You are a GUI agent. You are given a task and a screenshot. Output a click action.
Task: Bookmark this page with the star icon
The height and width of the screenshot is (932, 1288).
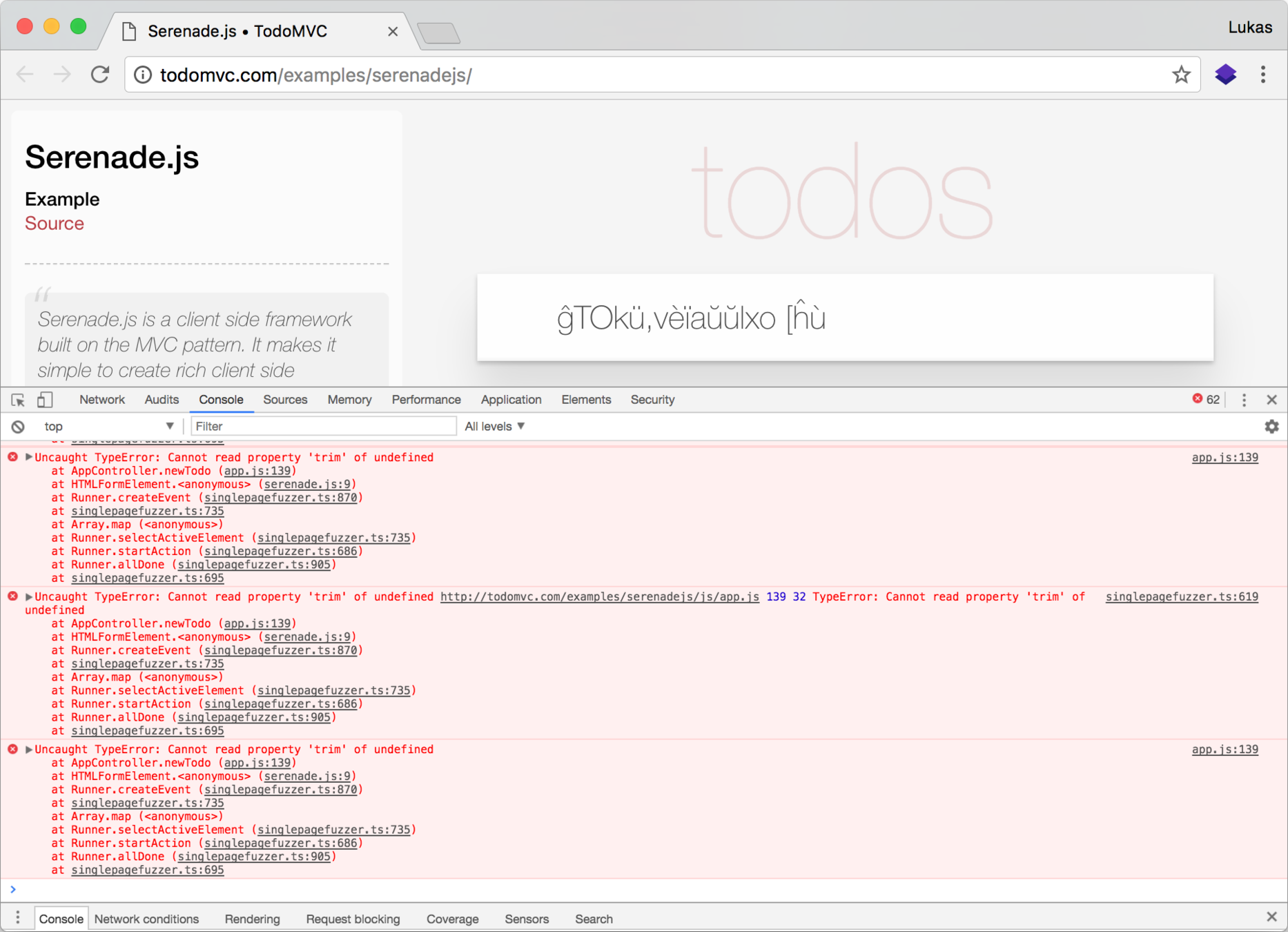click(1181, 75)
